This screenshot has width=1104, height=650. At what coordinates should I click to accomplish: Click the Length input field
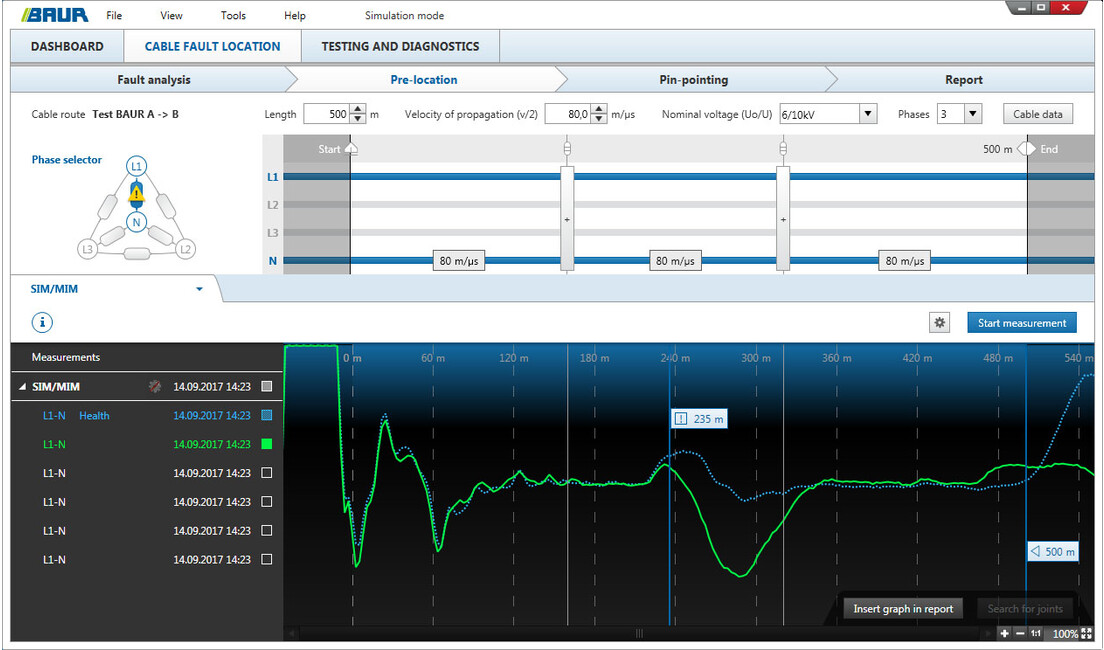(326, 114)
